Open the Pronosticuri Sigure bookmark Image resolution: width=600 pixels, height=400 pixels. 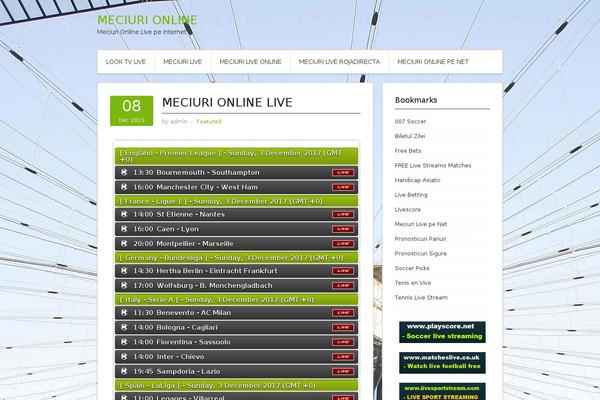click(421, 253)
